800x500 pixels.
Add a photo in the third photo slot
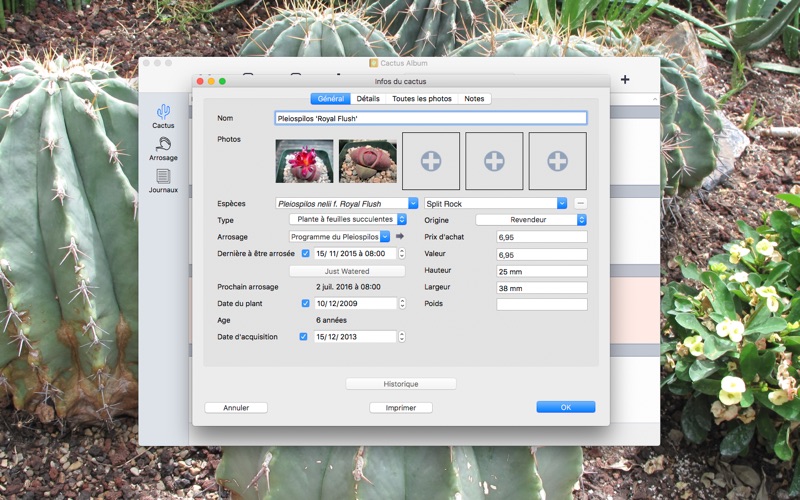[431, 161]
